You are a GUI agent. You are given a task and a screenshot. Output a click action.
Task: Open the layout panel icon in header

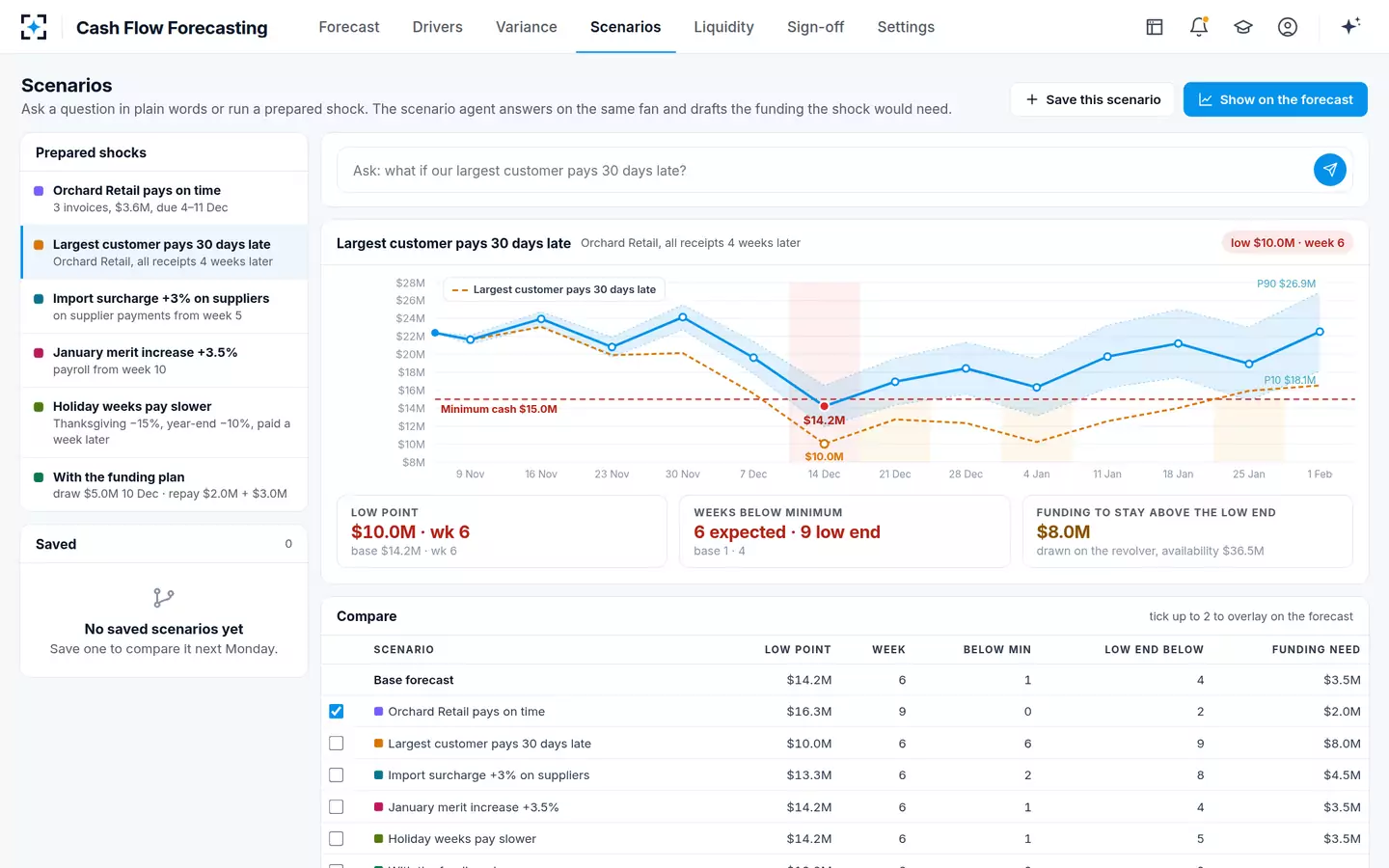pyautogui.click(x=1155, y=27)
